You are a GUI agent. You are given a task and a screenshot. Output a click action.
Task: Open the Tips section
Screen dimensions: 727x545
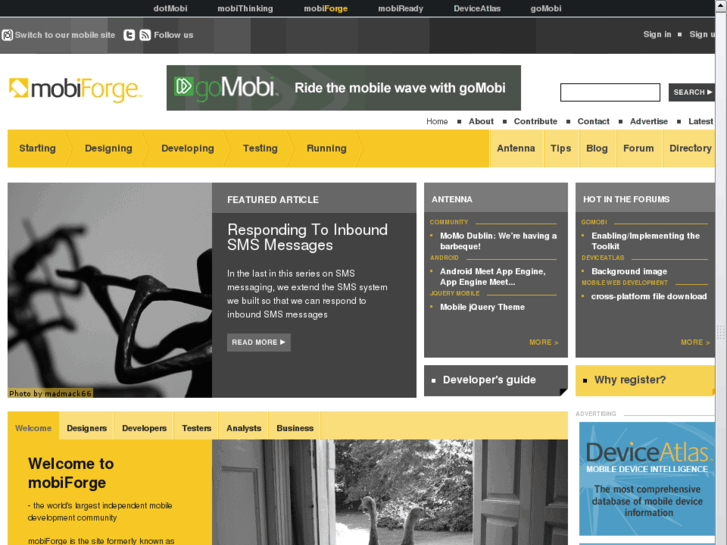[x=561, y=148]
